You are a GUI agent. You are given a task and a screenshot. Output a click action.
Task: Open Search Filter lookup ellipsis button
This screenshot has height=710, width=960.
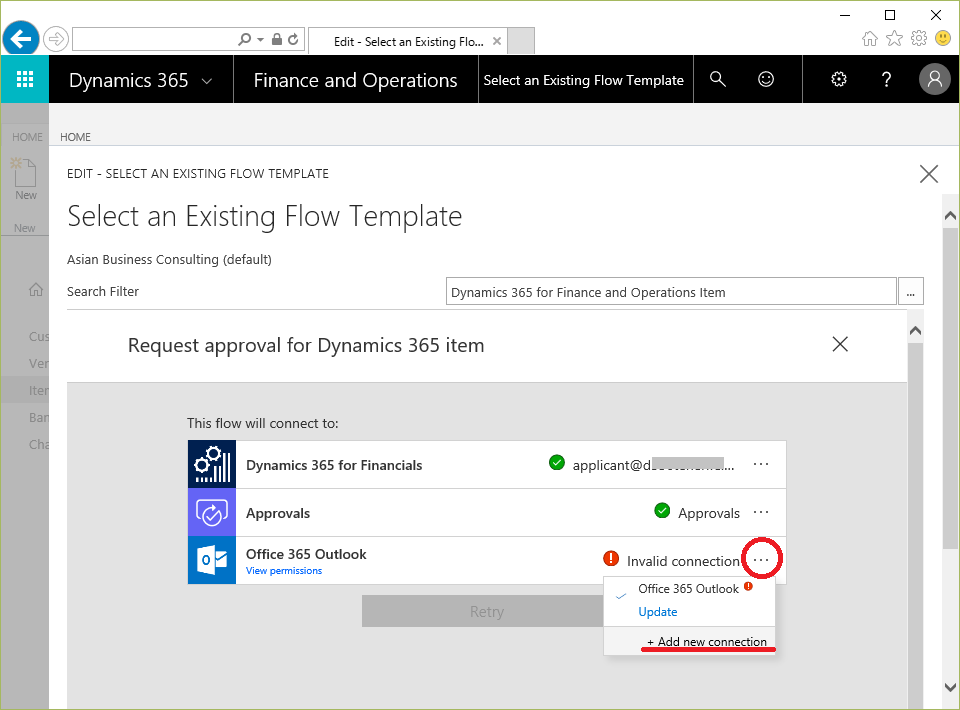point(910,291)
